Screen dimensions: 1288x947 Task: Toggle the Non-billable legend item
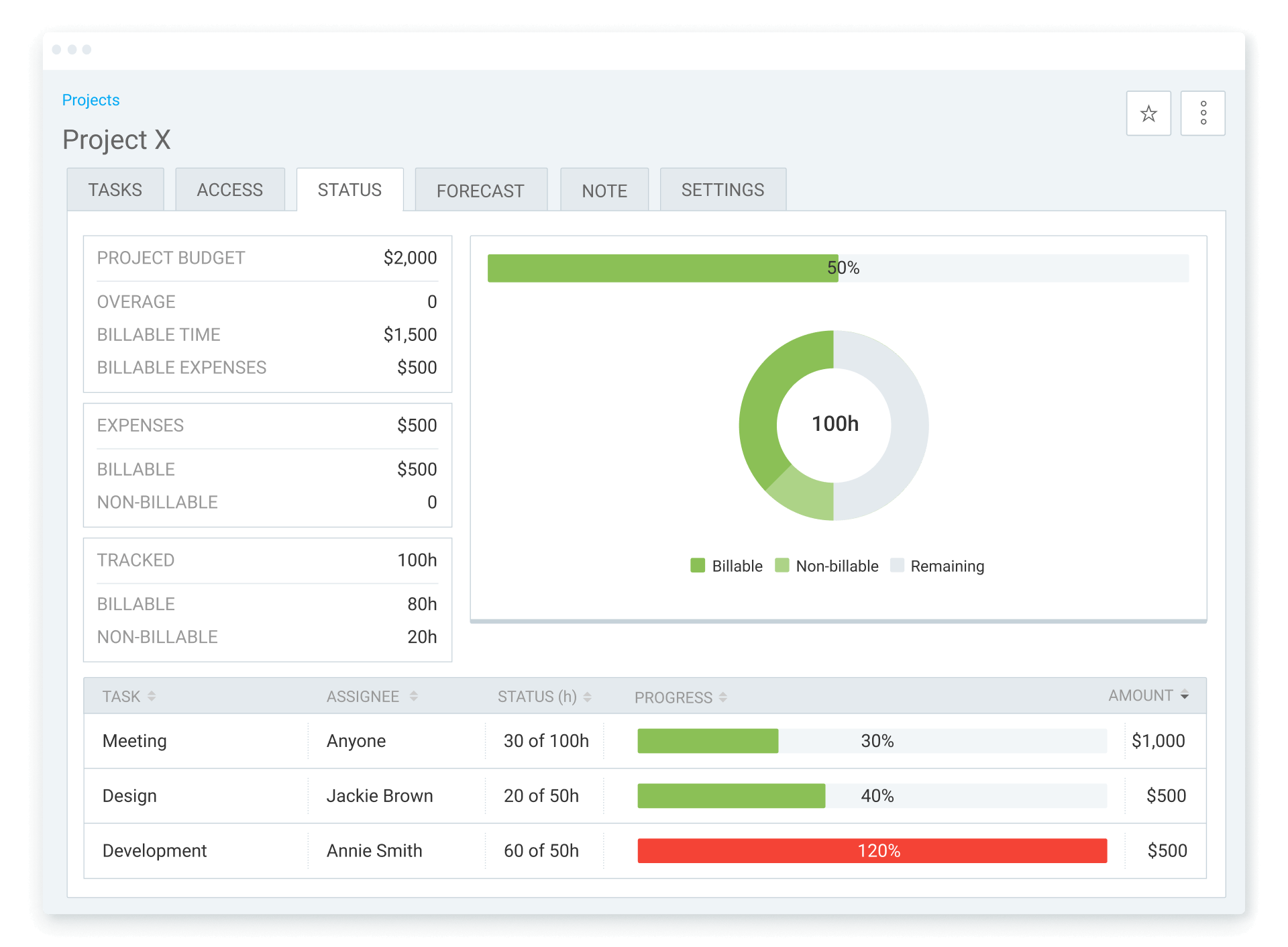(826, 566)
